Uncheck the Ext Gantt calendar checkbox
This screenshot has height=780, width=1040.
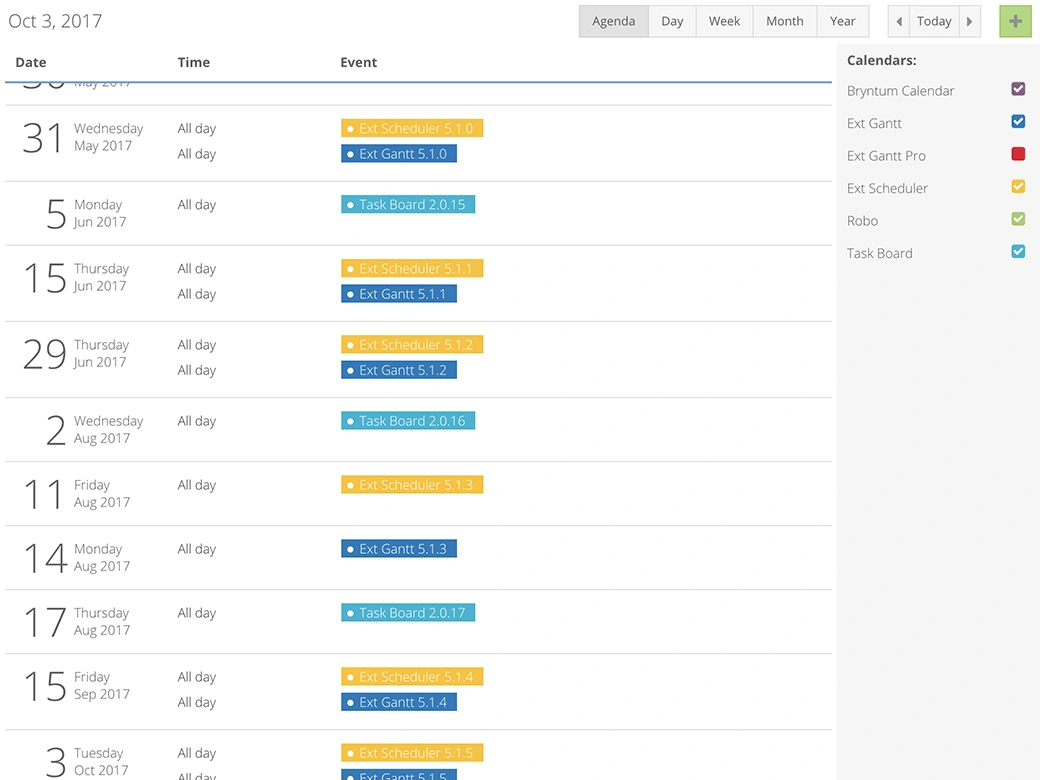coord(1018,121)
